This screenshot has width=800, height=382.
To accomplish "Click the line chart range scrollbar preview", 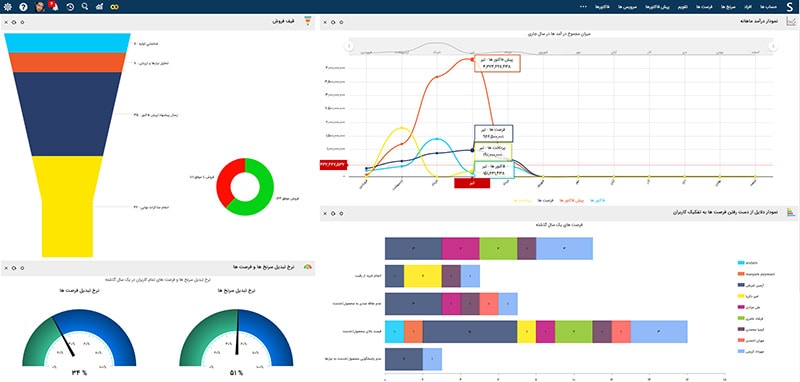I will pyautogui.click(x=561, y=46).
